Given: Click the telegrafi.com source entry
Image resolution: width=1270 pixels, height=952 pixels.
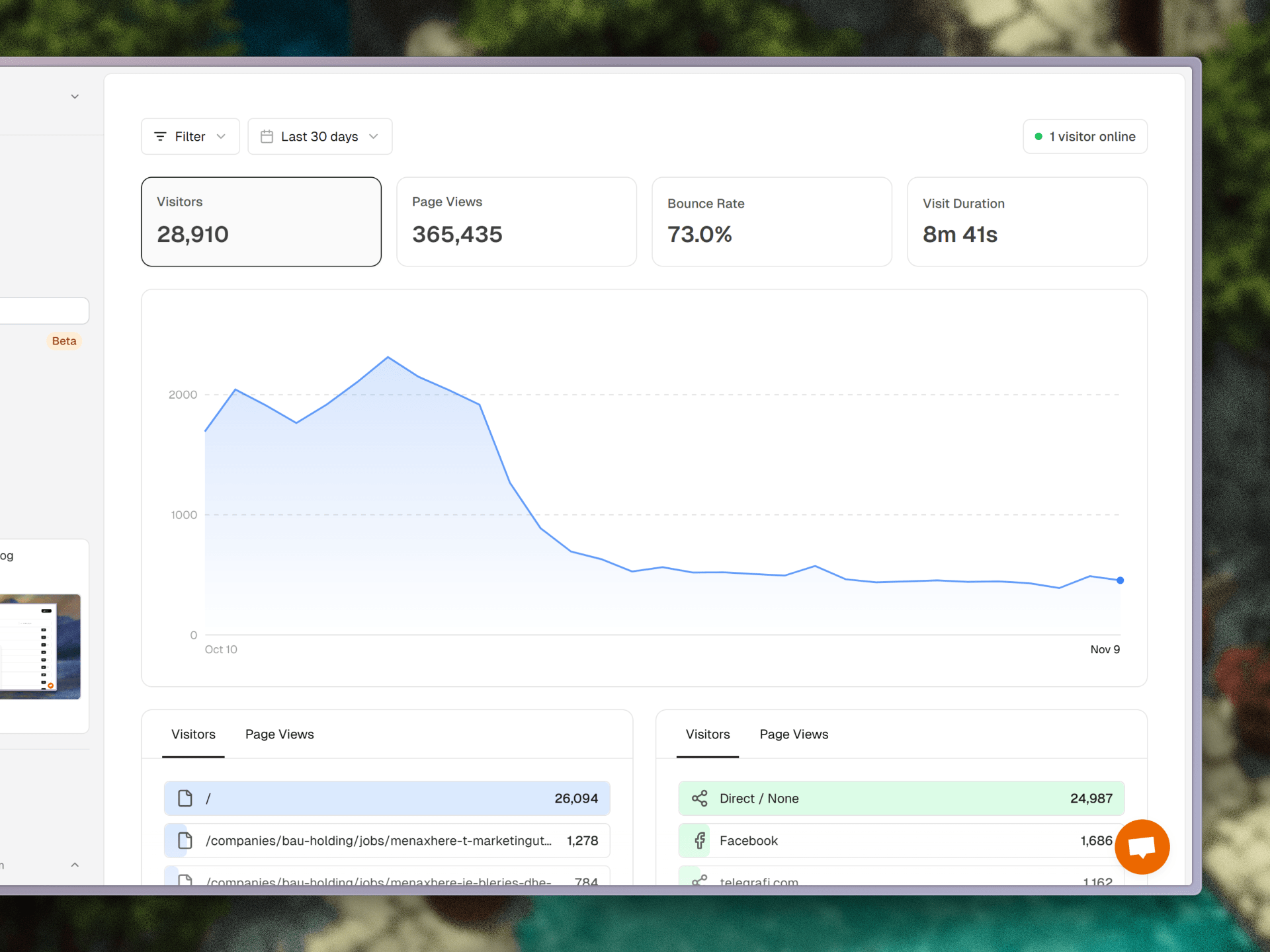Looking at the screenshot, I should click(x=758, y=880).
